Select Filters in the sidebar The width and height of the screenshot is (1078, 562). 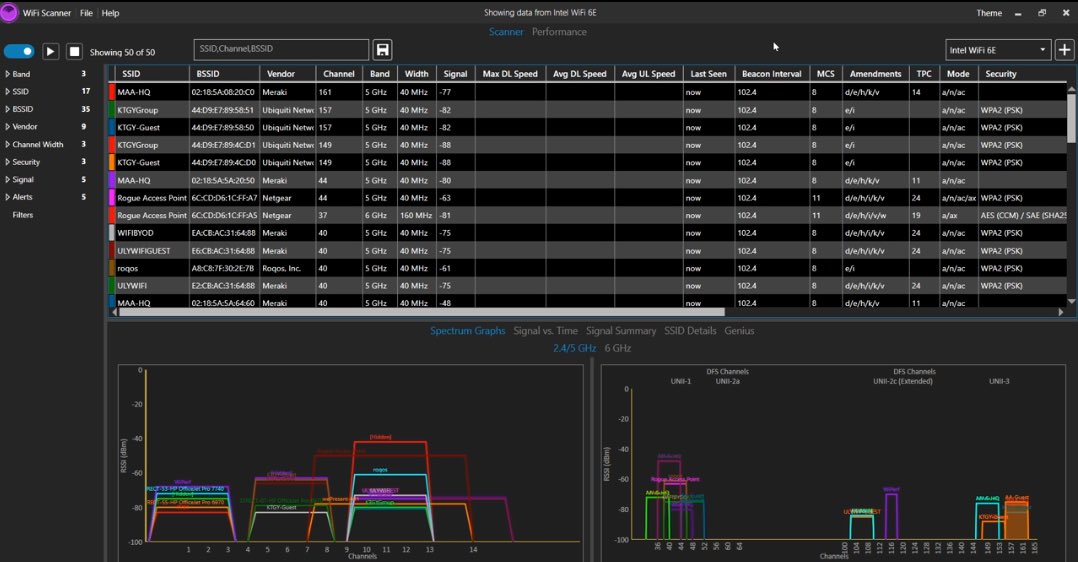click(x=23, y=215)
